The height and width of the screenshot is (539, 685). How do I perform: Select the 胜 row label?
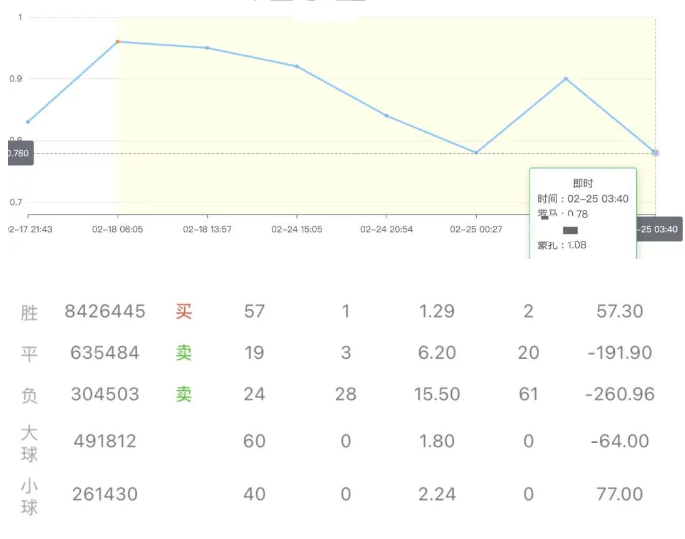(x=30, y=312)
